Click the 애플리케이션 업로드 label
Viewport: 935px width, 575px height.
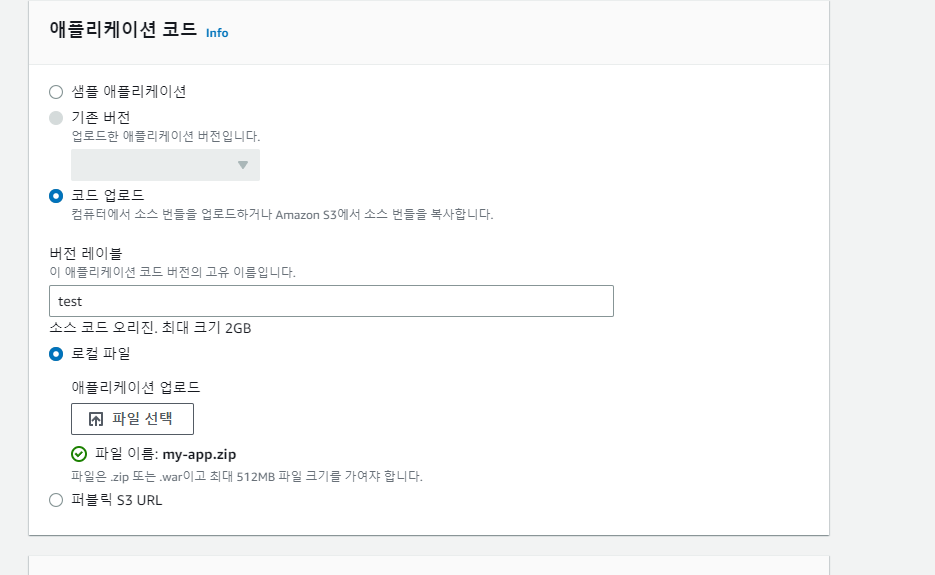(136, 387)
